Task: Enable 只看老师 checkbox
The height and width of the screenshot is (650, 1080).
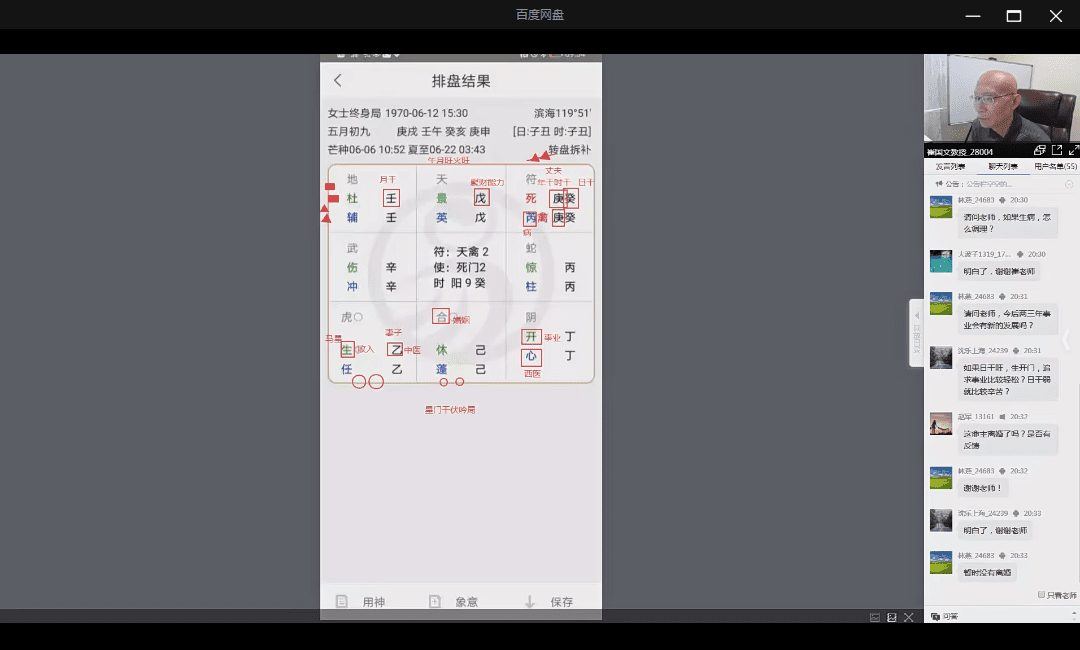Action: (1042, 595)
